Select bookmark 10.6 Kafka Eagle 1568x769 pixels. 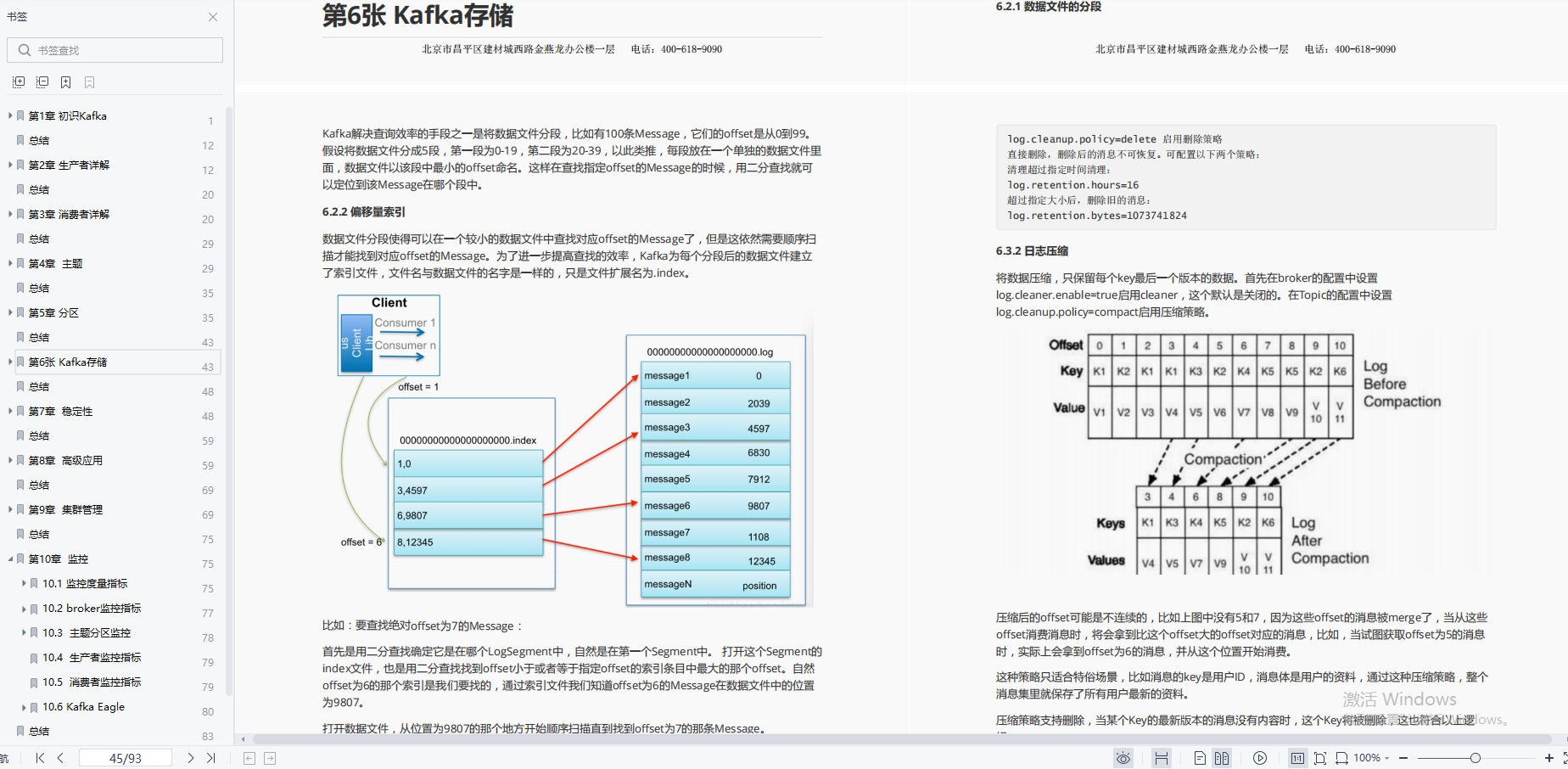click(82, 706)
